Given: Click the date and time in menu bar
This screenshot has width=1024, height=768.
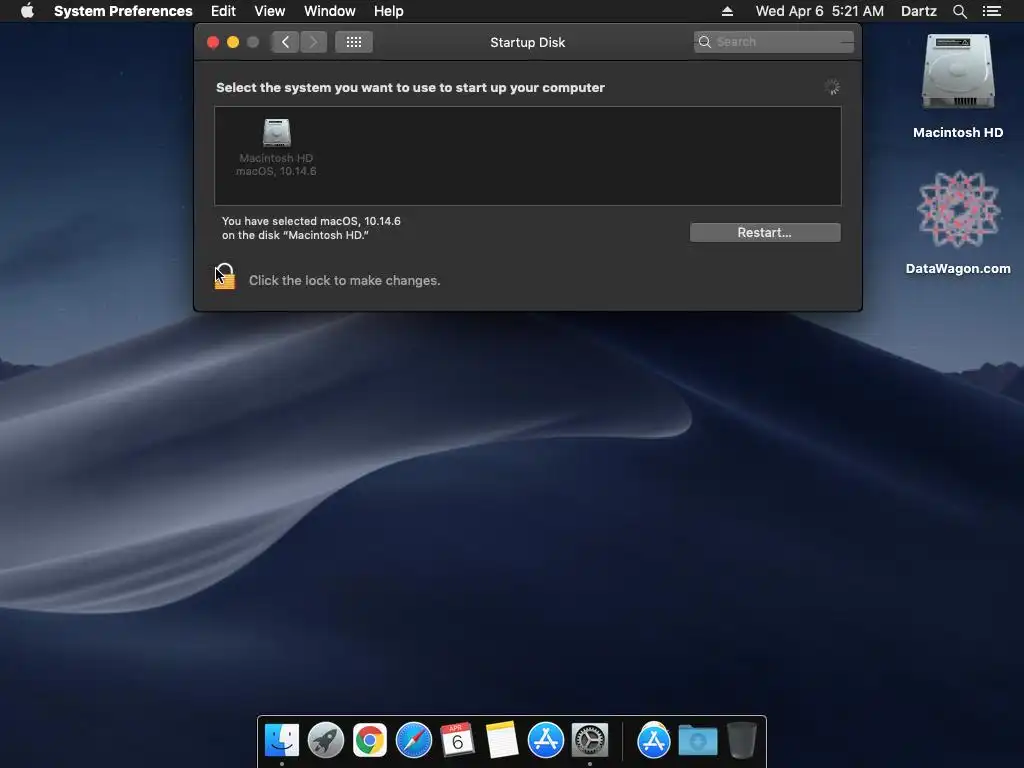Looking at the screenshot, I should [x=820, y=11].
